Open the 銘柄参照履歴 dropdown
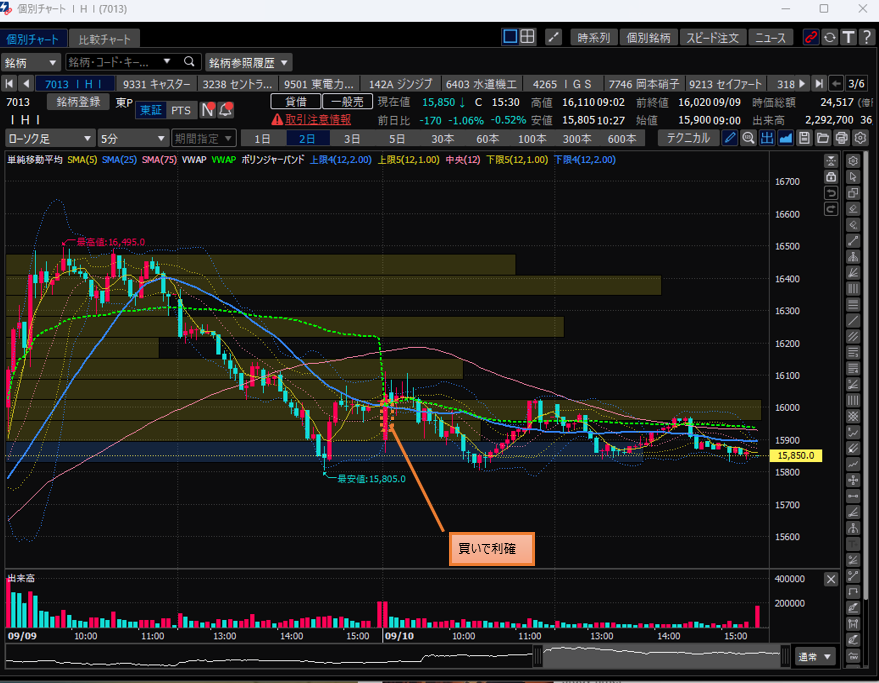Viewport: 879px width, 683px height. (249, 62)
